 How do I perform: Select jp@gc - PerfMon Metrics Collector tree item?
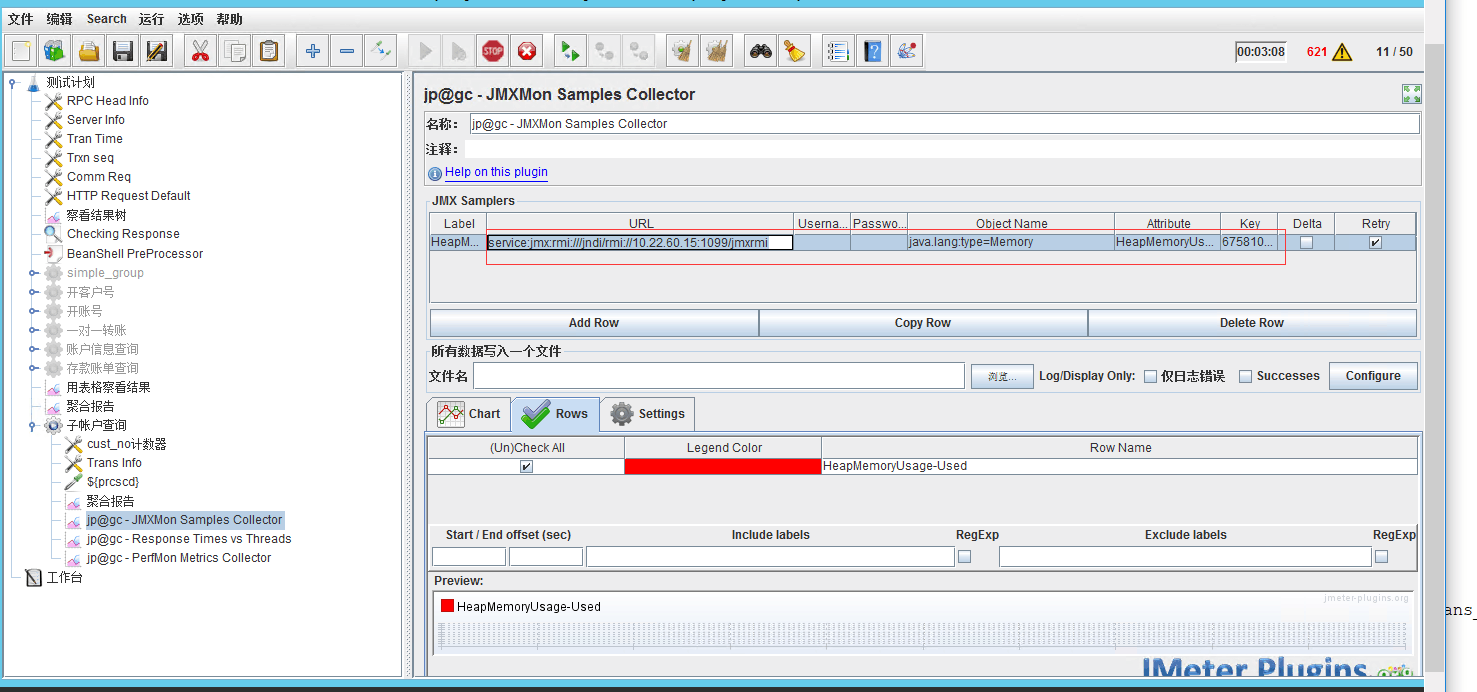pyautogui.click(x=179, y=558)
